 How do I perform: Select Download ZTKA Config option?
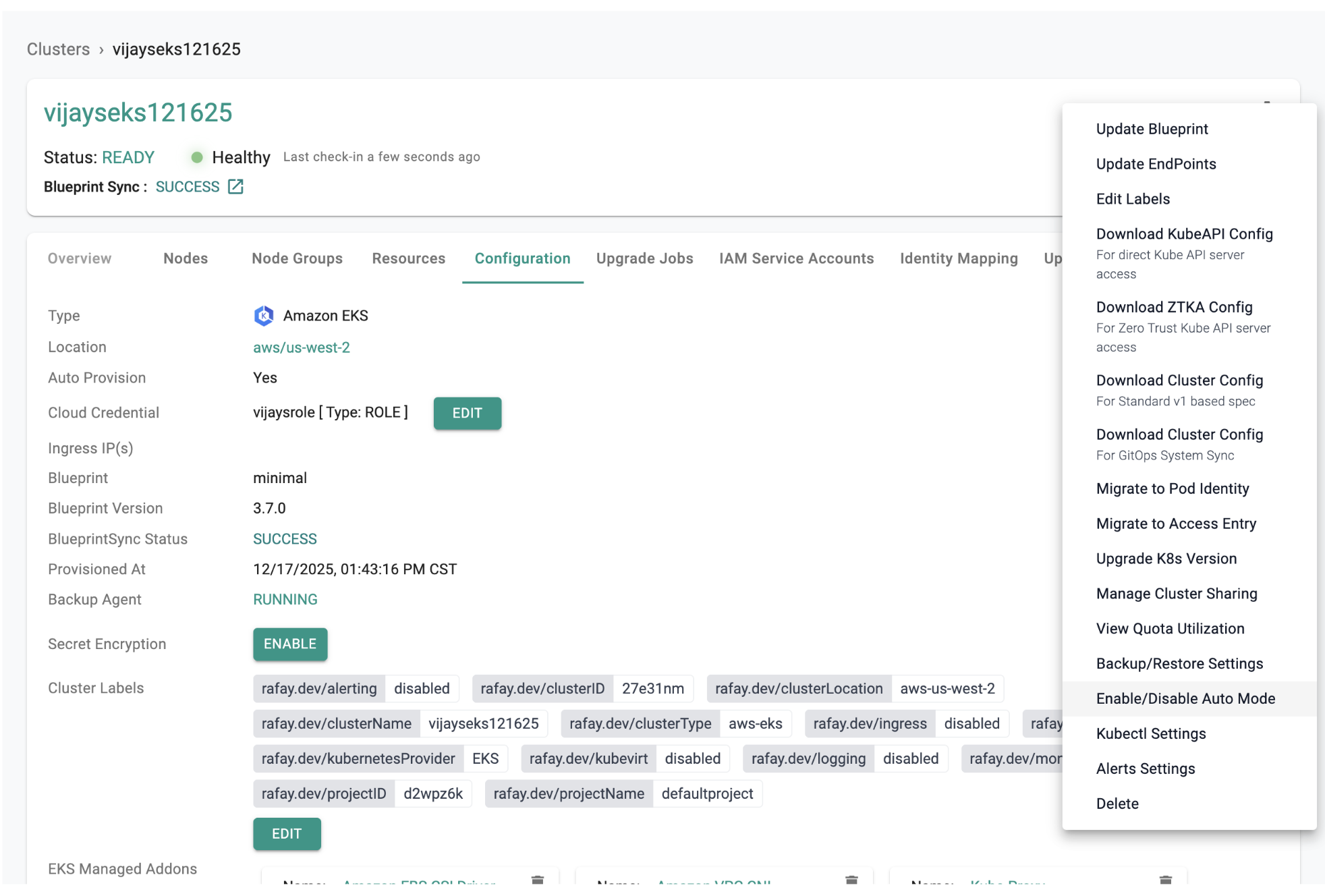(x=1174, y=308)
